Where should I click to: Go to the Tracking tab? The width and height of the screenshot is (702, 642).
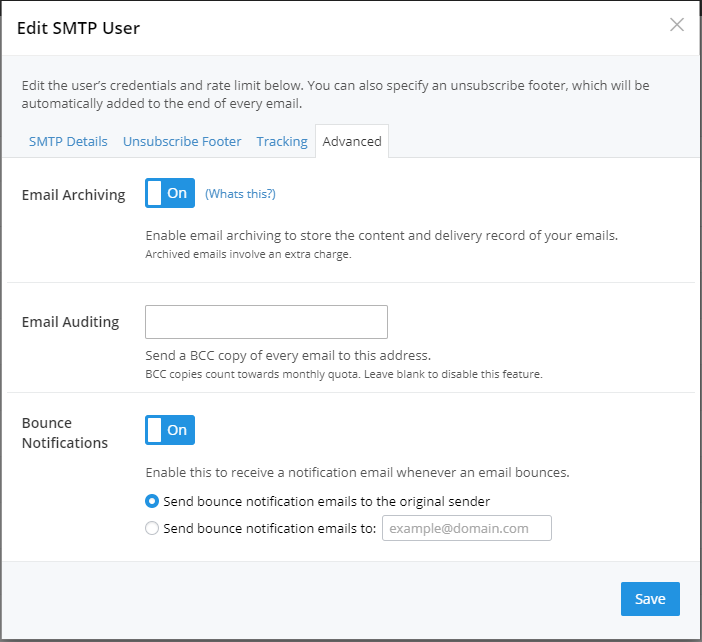[x=282, y=141]
